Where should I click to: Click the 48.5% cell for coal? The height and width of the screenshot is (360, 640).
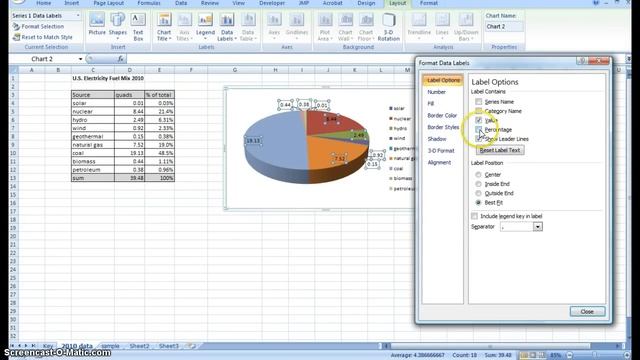[160, 153]
